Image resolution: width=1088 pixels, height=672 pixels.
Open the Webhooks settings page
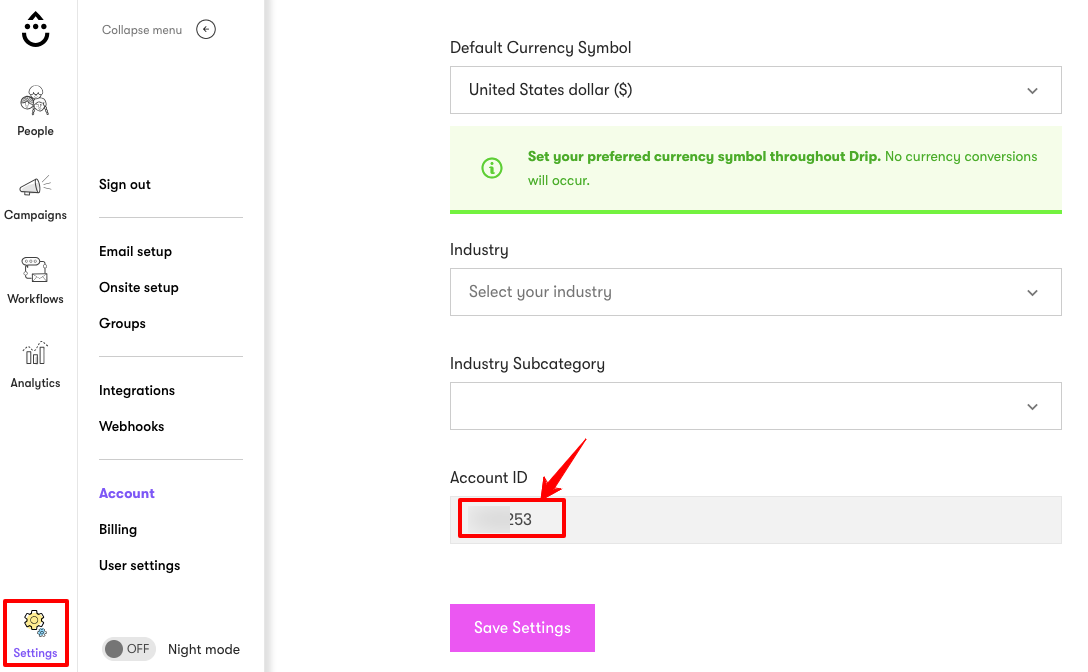131,426
